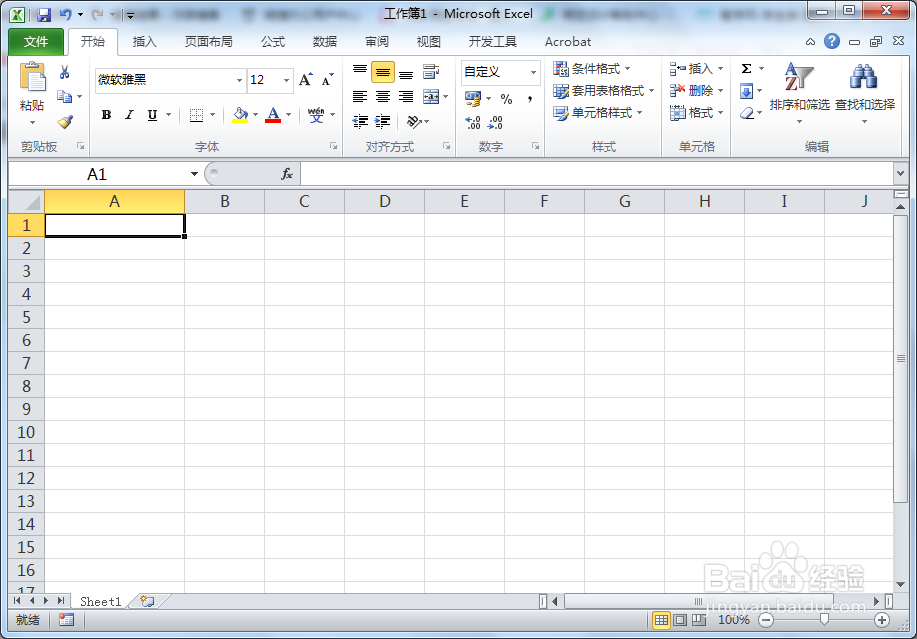Decrease indent in alignment group
The width and height of the screenshot is (917, 639).
[360, 122]
